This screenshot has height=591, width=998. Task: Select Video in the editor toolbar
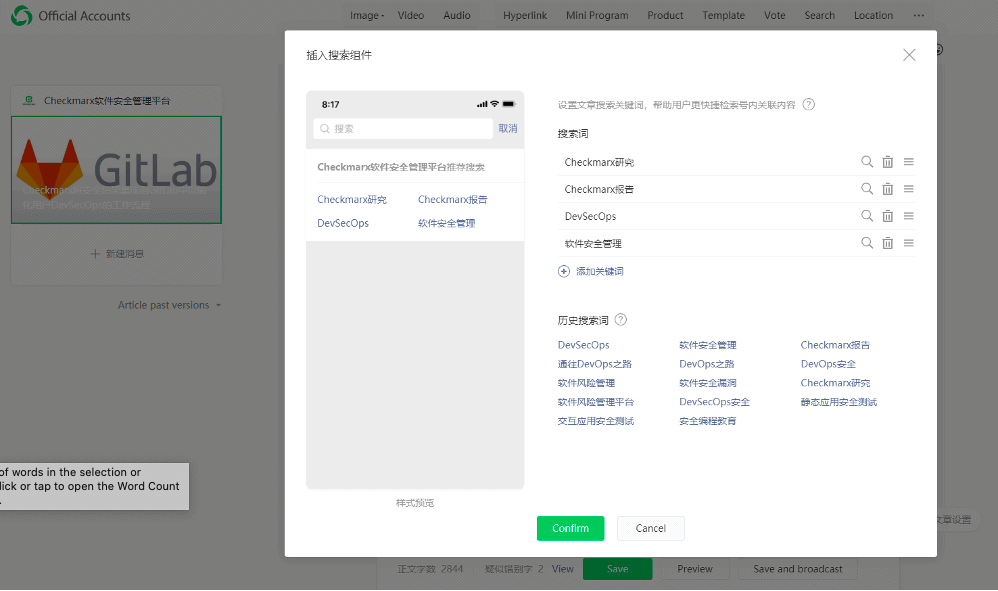pos(411,15)
